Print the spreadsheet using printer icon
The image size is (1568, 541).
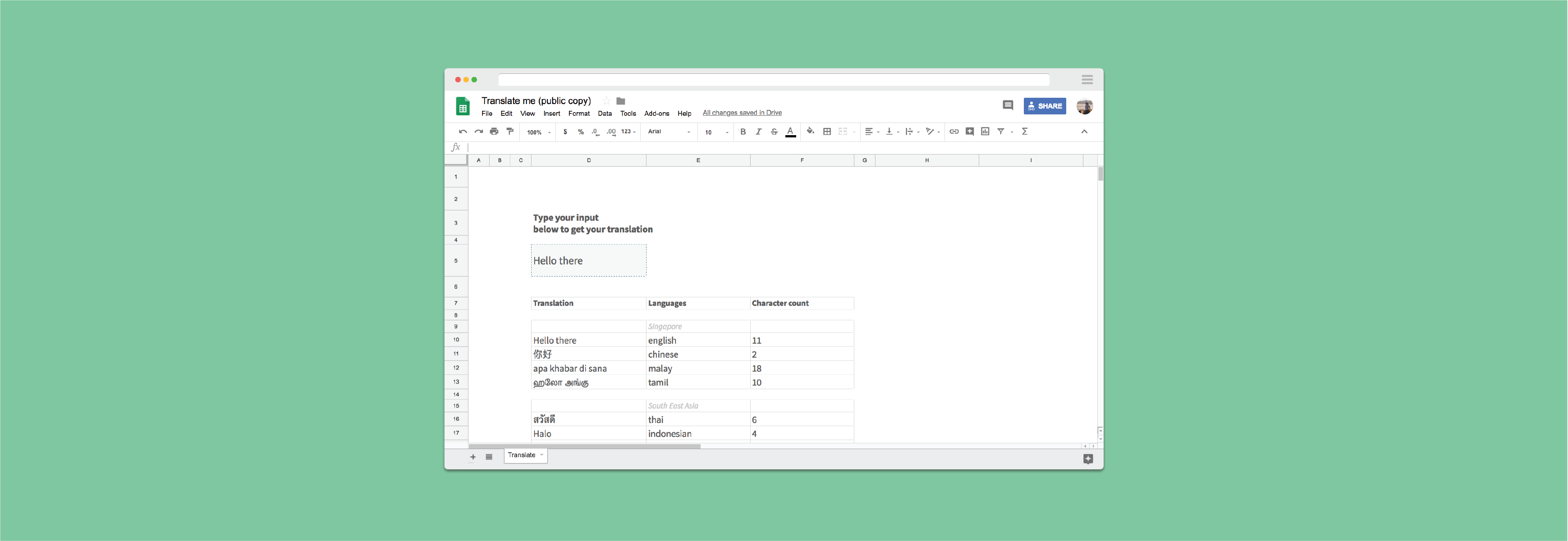click(x=494, y=131)
